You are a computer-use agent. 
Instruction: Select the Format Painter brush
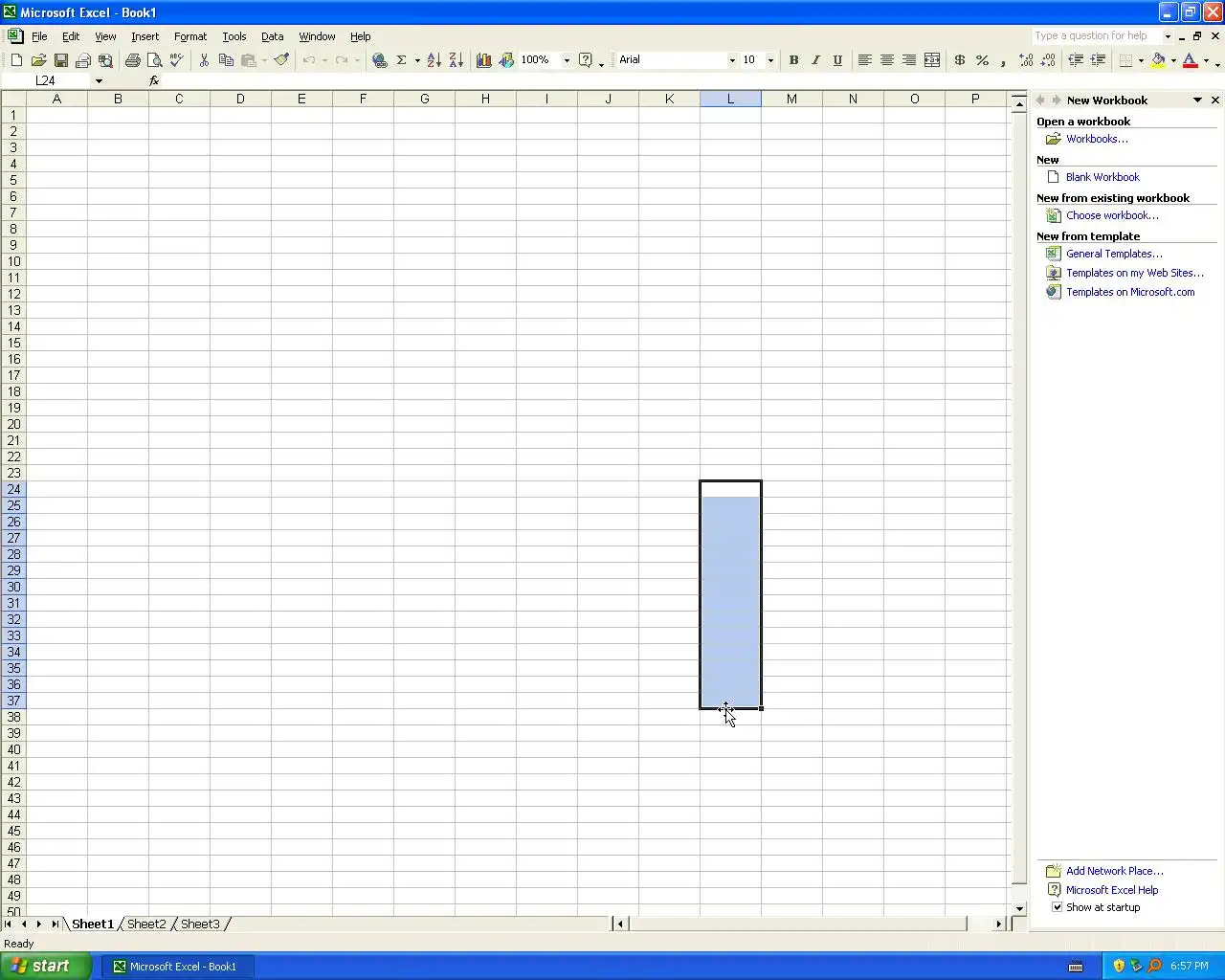click(x=280, y=60)
